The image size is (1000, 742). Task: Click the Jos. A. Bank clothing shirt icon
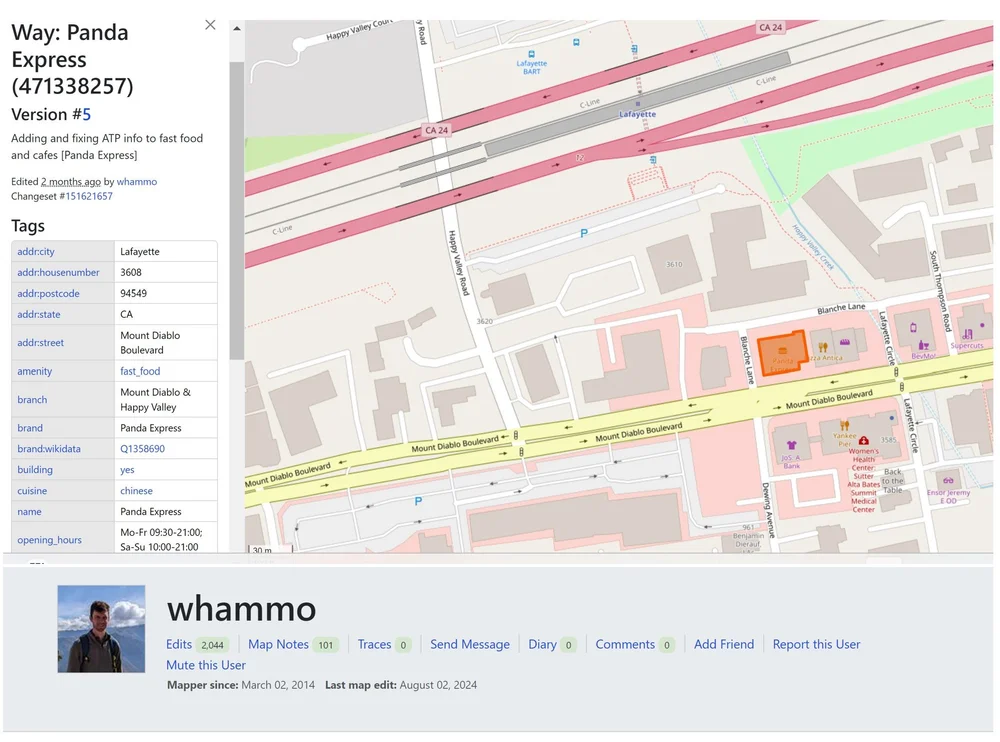[791, 445]
